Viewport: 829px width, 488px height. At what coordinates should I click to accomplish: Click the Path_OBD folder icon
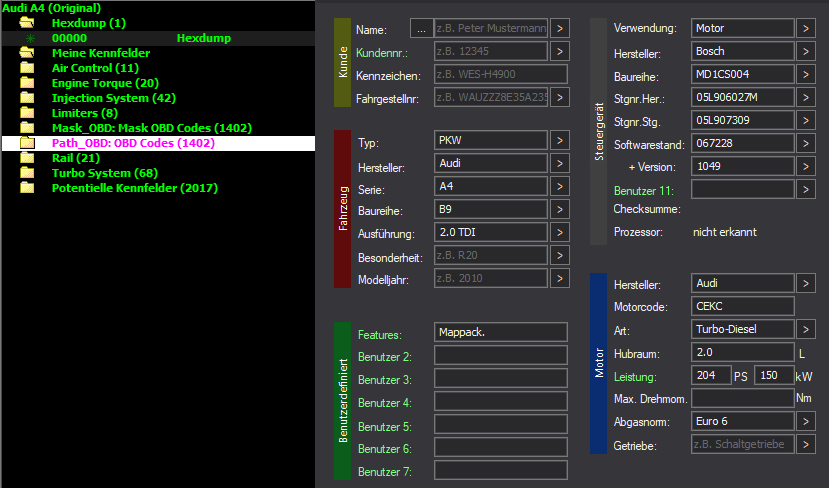click(x=27, y=143)
